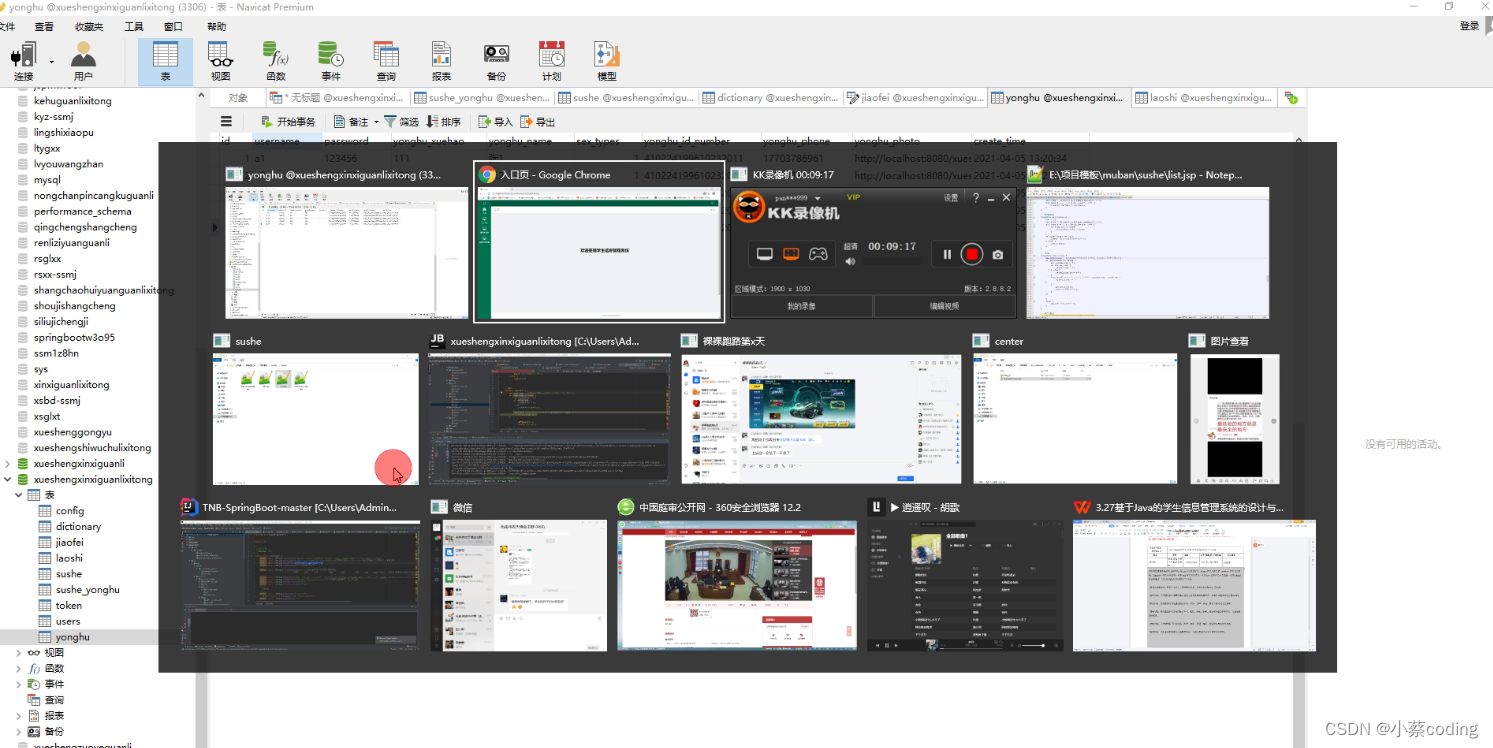This screenshot has width=1493, height=748.
Task: Switch to the jiaofei table tab
Action: click(x=915, y=98)
